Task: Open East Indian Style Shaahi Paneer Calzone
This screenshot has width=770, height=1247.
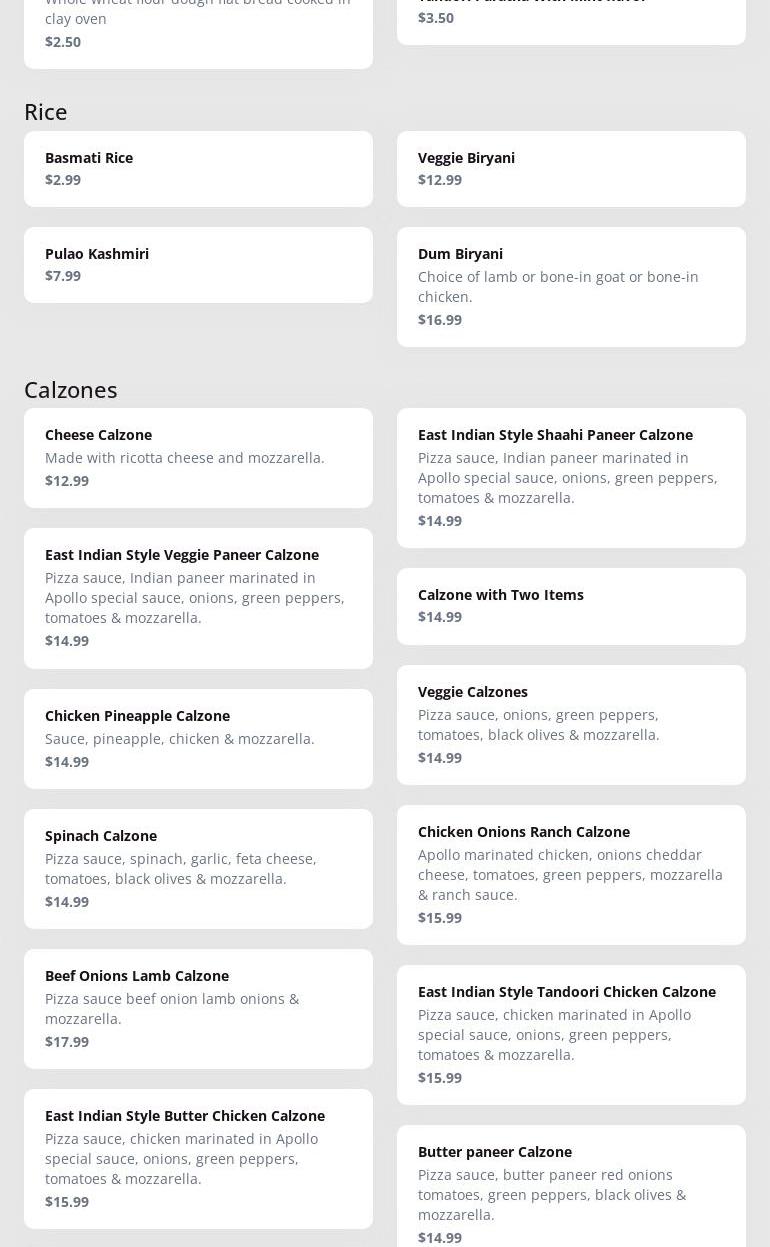Action: [571, 478]
